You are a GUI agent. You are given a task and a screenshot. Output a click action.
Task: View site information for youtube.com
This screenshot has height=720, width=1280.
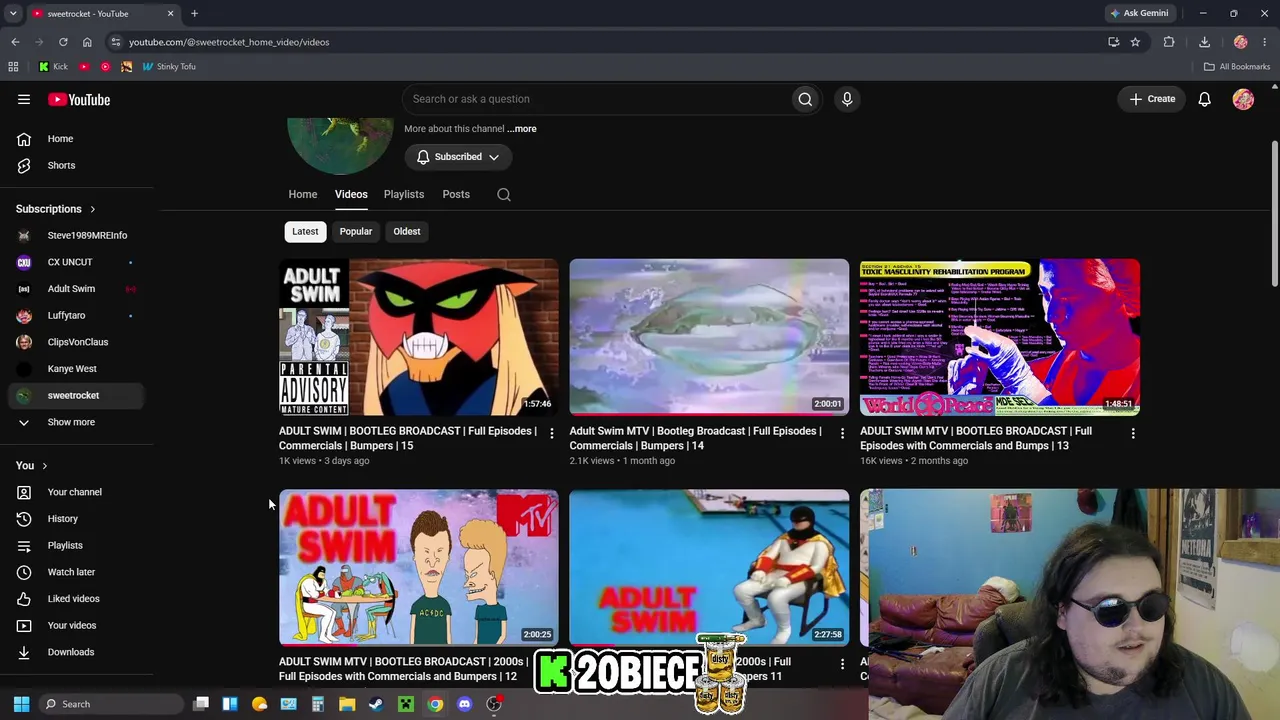(x=116, y=42)
